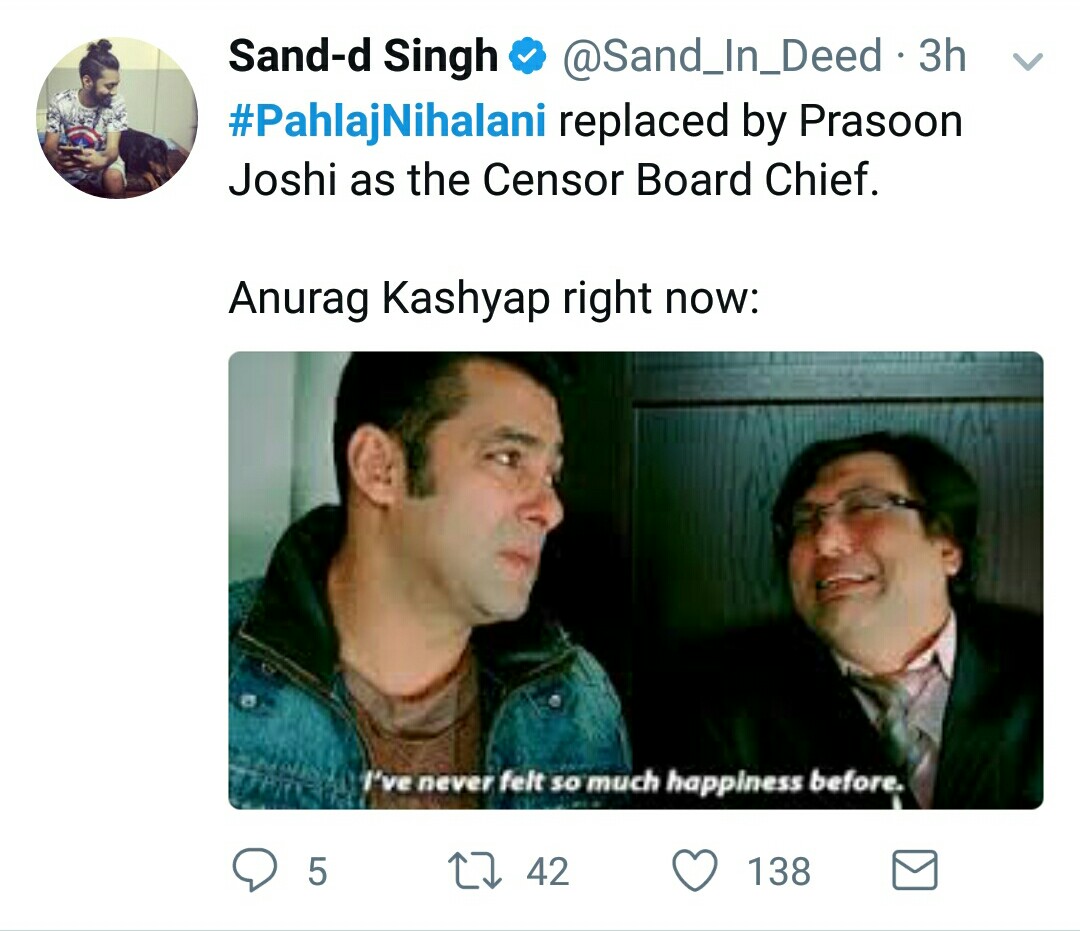Image resolution: width=1080 pixels, height=931 pixels.
Task: Open Sand-d Singh's profile picture
Action: tap(117, 118)
